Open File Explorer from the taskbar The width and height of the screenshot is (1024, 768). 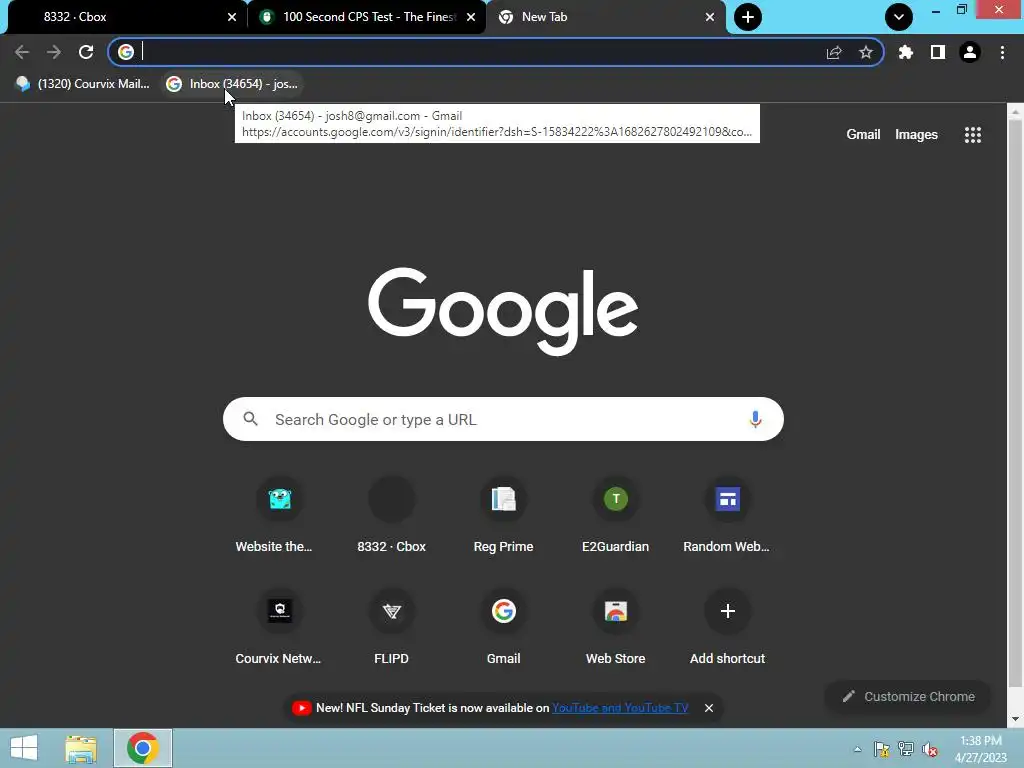click(81, 748)
